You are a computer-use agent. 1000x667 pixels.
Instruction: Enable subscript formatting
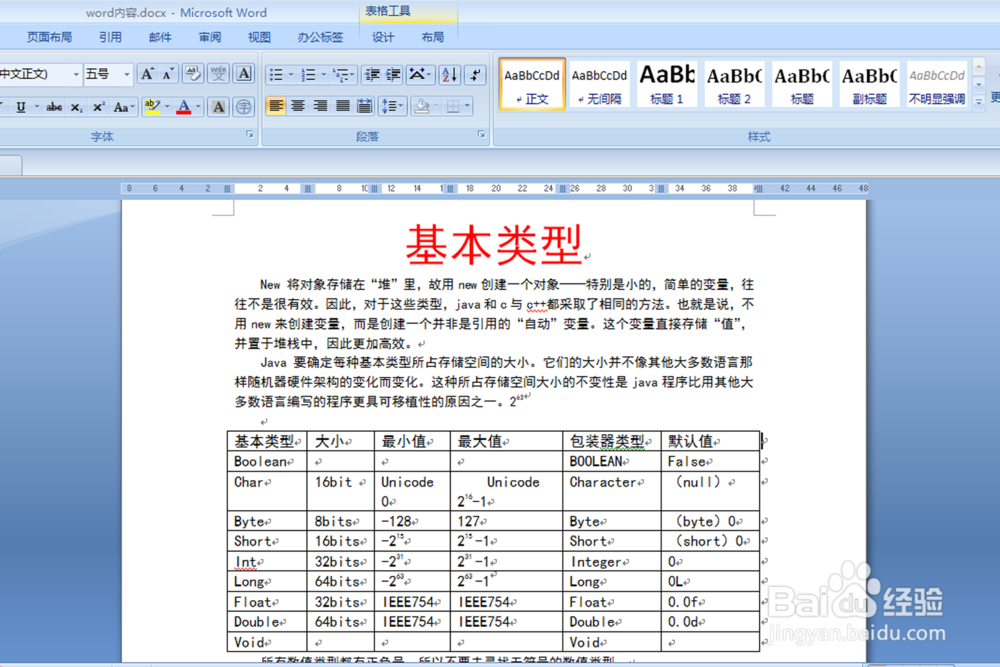76,106
